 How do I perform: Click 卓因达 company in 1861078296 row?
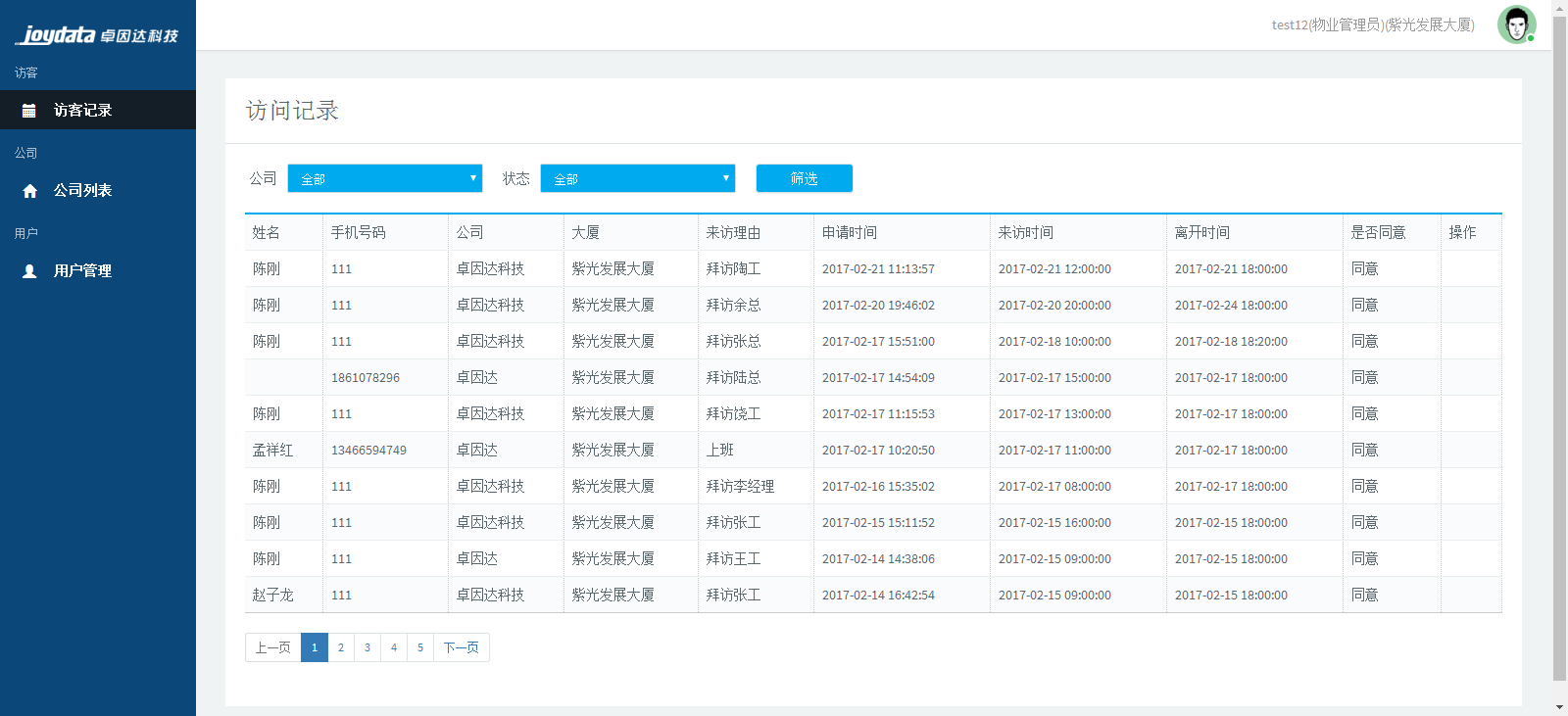pos(477,377)
